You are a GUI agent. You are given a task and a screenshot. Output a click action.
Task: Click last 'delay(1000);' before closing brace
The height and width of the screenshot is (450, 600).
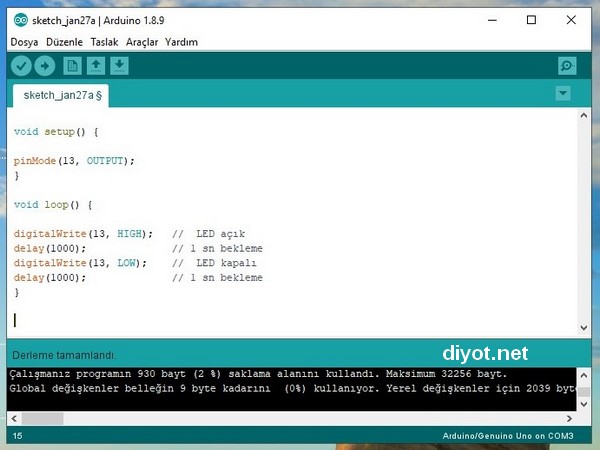(x=50, y=278)
